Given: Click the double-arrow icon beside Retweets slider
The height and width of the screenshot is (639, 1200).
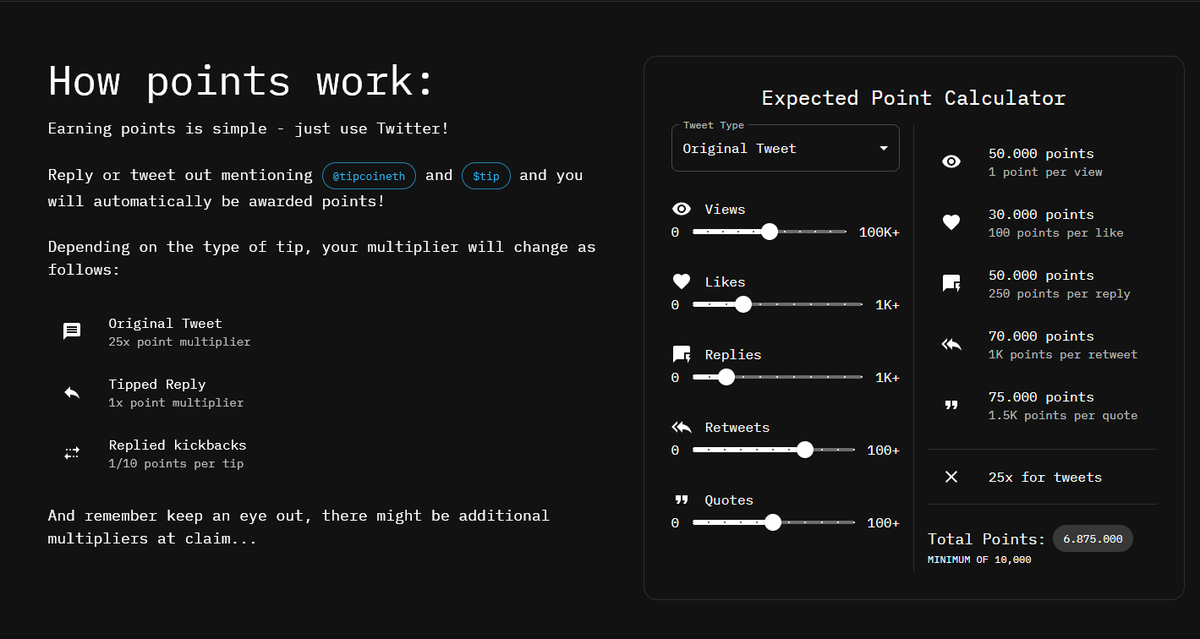Looking at the screenshot, I should tap(682, 427).
